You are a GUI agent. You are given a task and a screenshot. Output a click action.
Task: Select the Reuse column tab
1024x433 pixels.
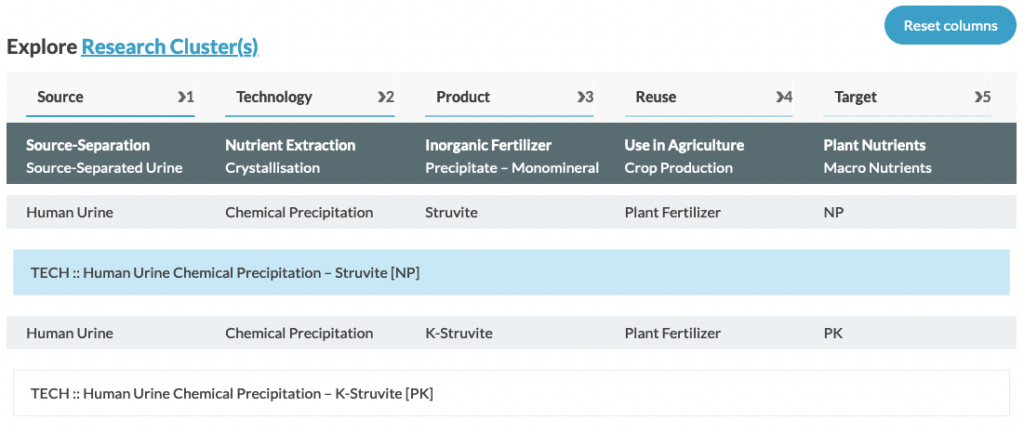click(x=709, y=97)
